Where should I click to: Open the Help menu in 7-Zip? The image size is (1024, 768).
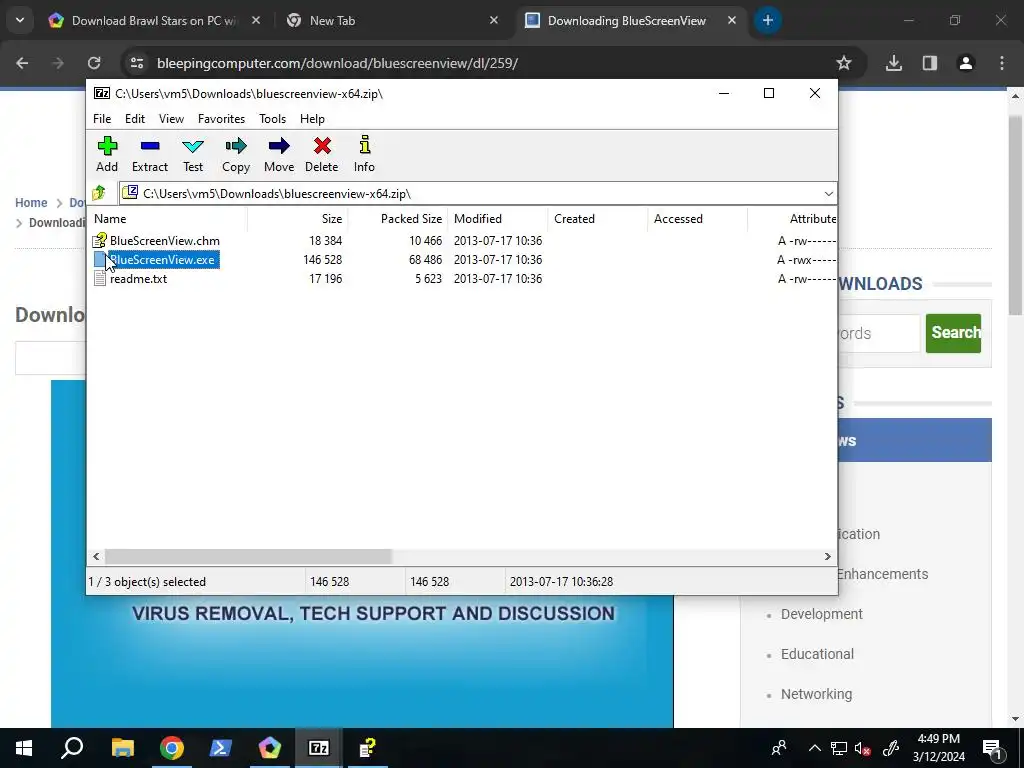312,119
